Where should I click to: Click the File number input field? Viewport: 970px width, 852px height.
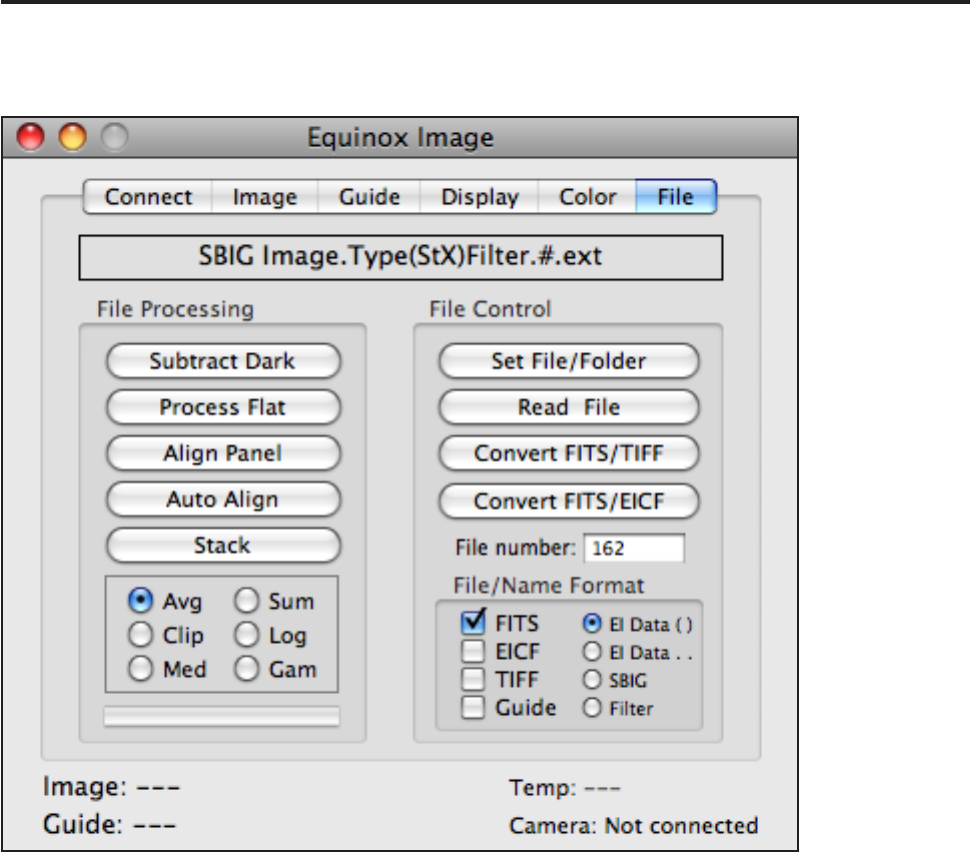click(x=634, y=548)
